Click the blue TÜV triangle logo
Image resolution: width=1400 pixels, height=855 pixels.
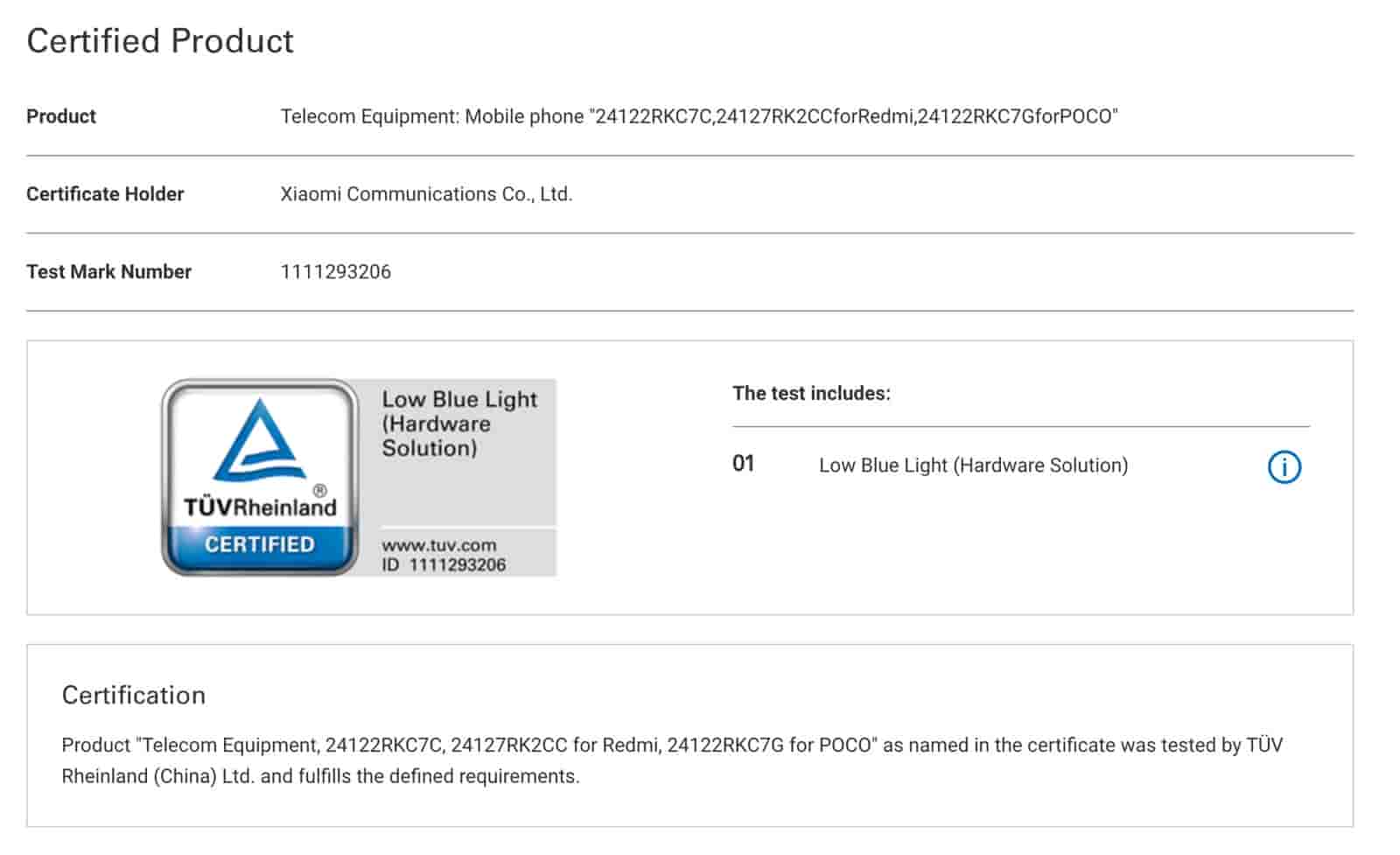coord(260,440)
